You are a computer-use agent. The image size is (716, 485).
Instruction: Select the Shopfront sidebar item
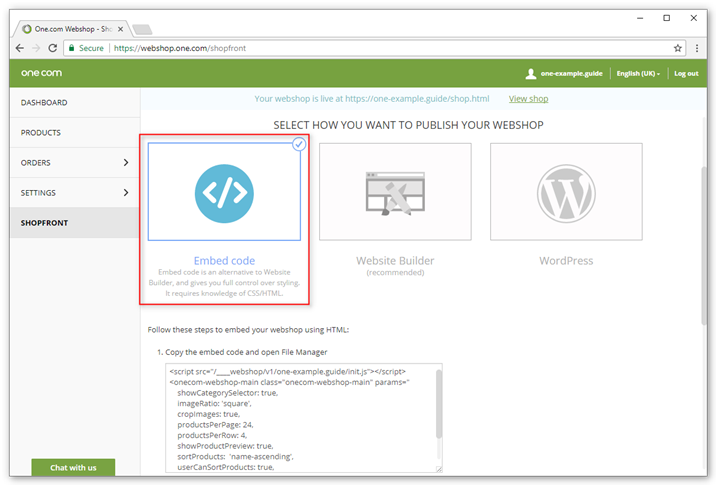(75, 223)
